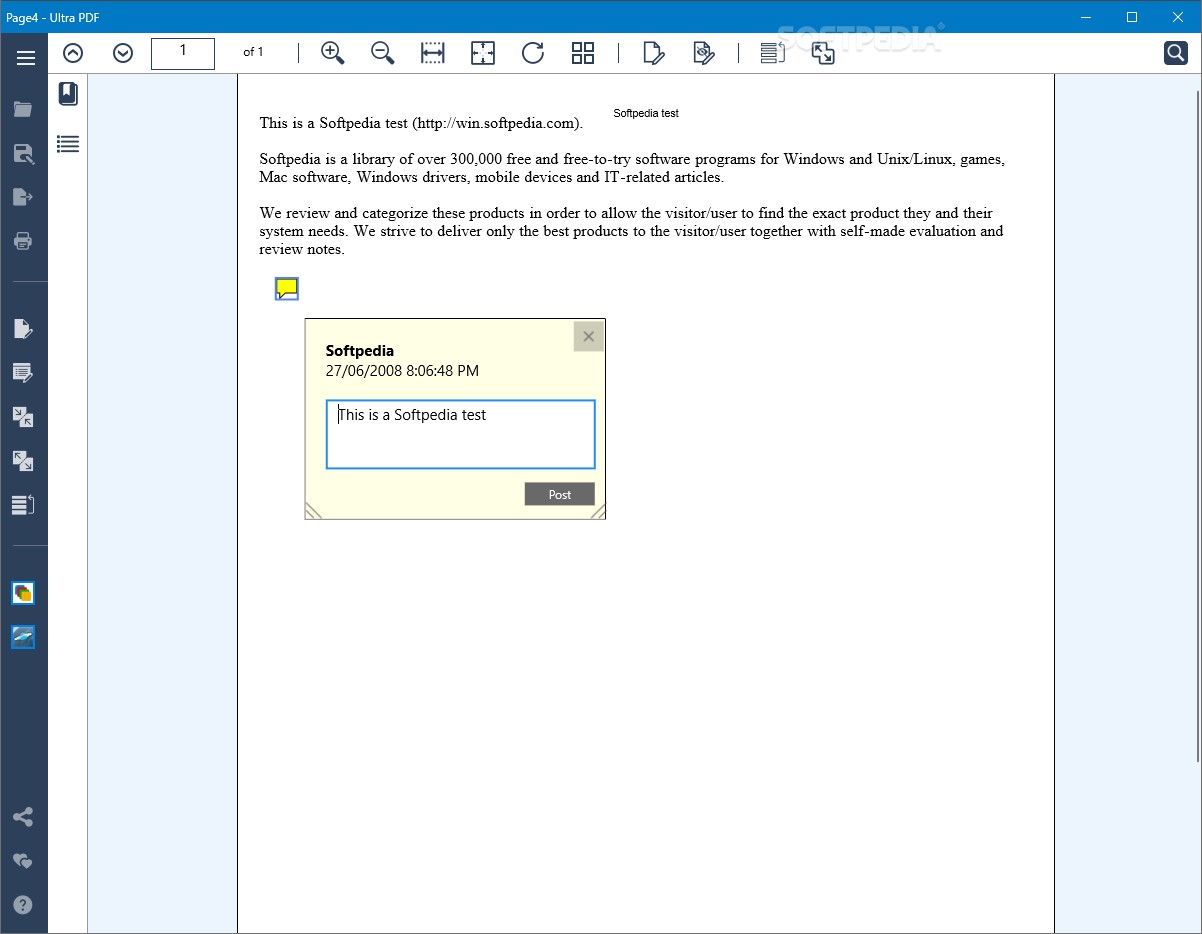This screenshot has width=1202, height=934.
Task: Click text reflow icon in sidebar
Action: click(23, 505)
